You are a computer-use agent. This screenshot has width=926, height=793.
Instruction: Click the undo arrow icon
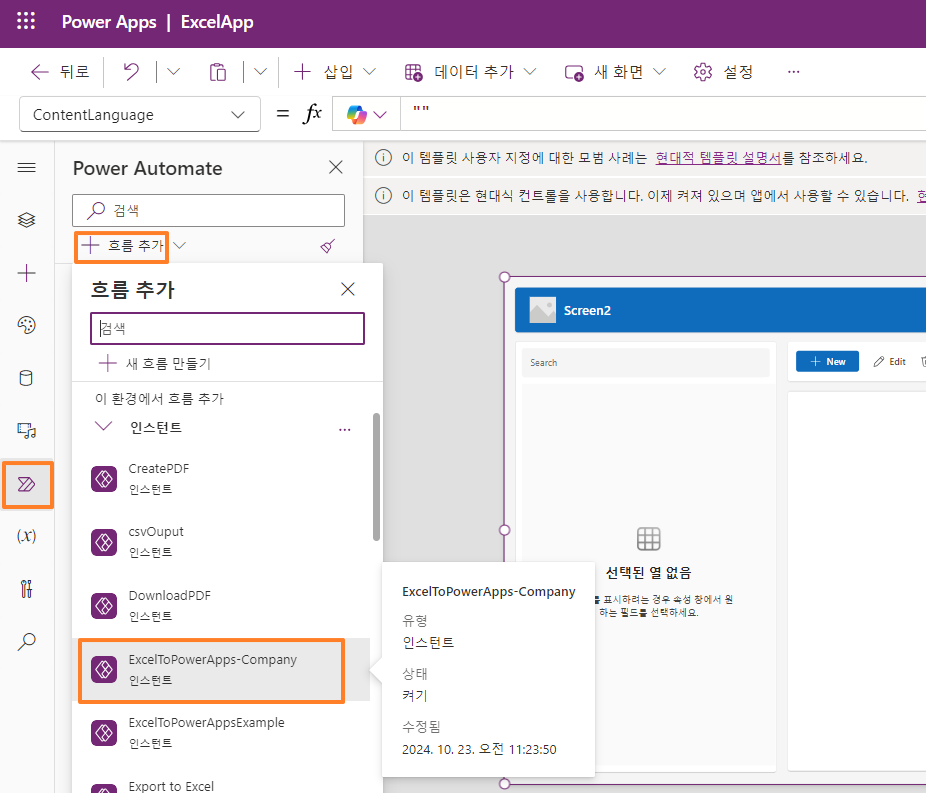(x=131, y=72)
